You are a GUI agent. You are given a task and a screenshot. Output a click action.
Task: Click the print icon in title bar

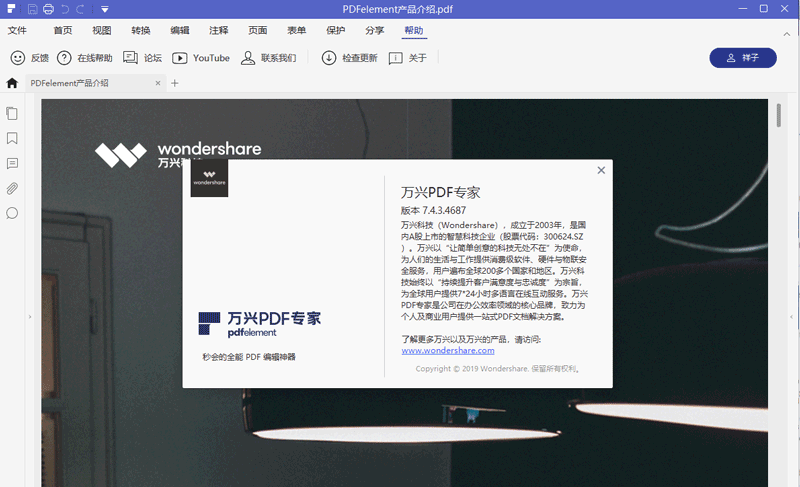tap(48, 9)
